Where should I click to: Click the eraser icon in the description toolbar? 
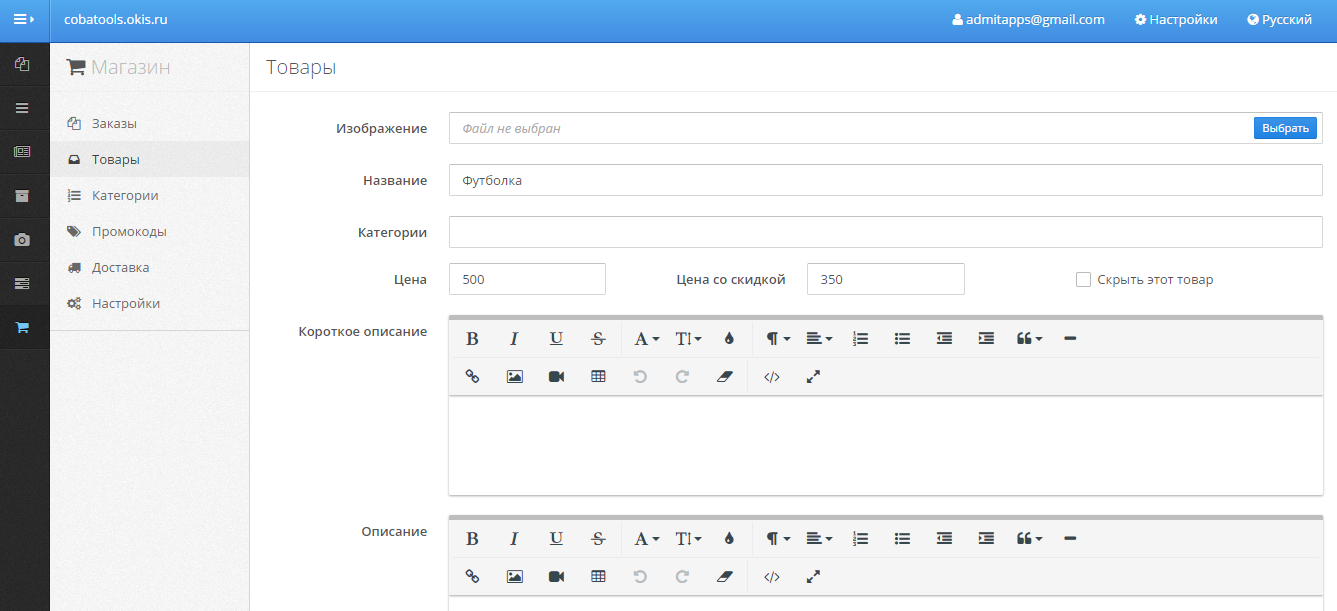click(725, 577)
